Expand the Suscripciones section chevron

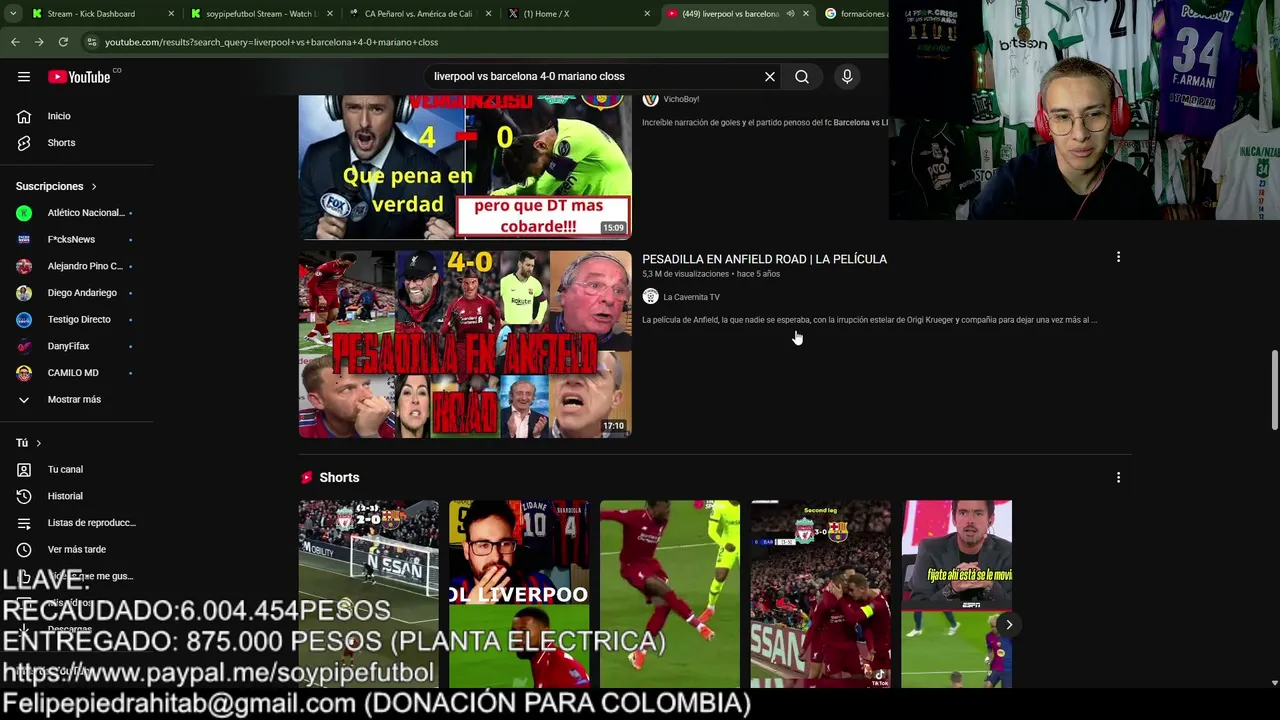tap(94, 187)
